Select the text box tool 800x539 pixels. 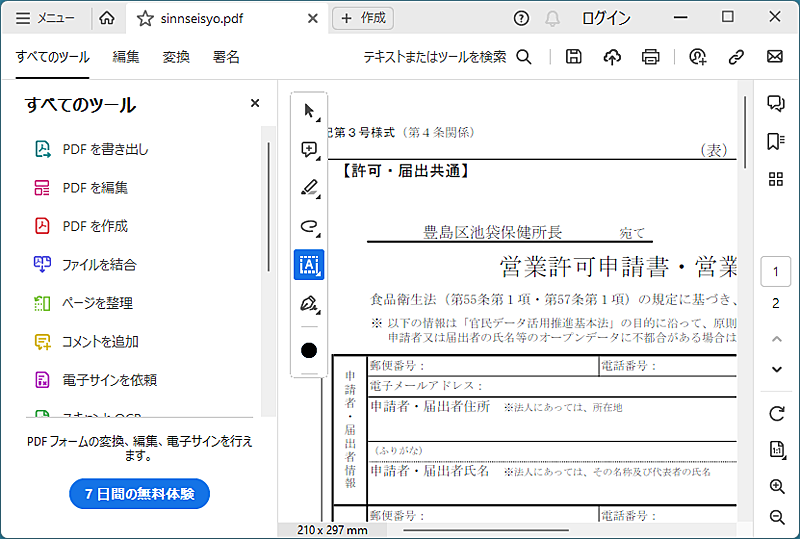click(x=309, y=265)
